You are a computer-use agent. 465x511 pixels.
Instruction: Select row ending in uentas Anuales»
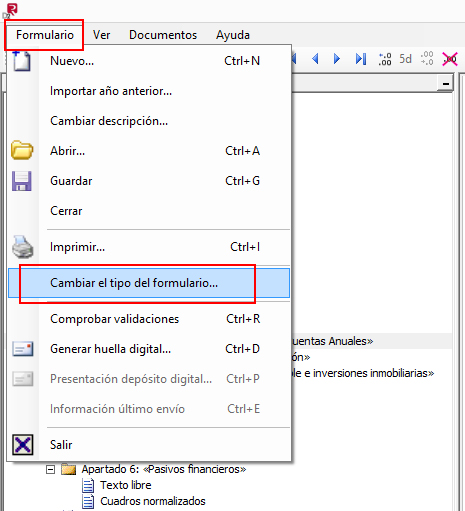point(372,341)
